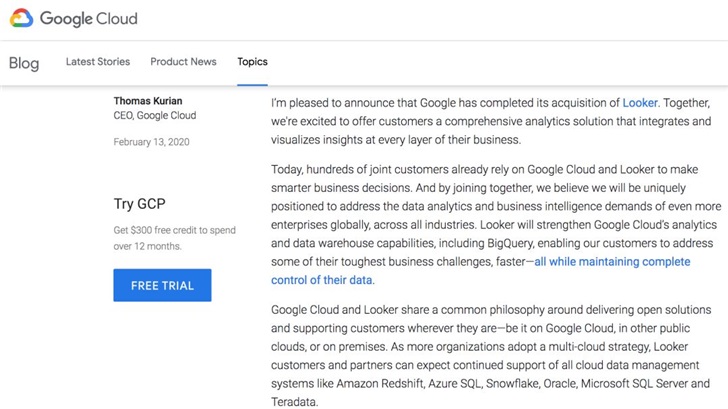This screenshot has width=728, height=409.
Task: Open the Blog home link
Action: tap(24, 63)
